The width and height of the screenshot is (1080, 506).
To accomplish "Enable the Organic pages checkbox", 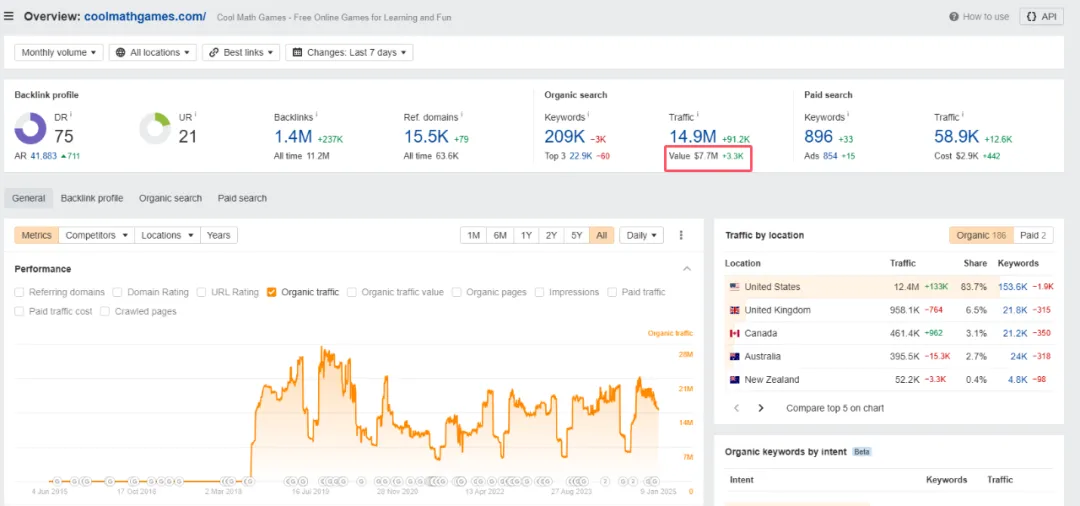I will click(457, 293).
